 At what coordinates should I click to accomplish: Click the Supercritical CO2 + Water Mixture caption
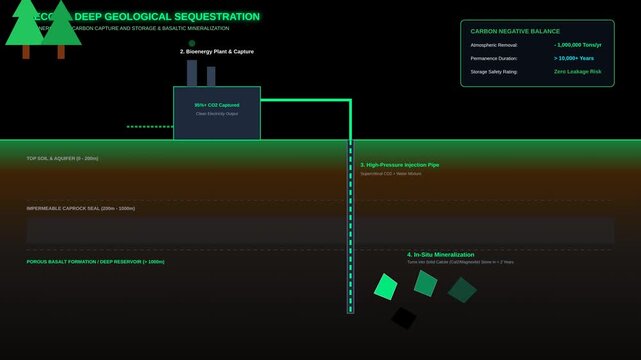(x=391, y=174)
